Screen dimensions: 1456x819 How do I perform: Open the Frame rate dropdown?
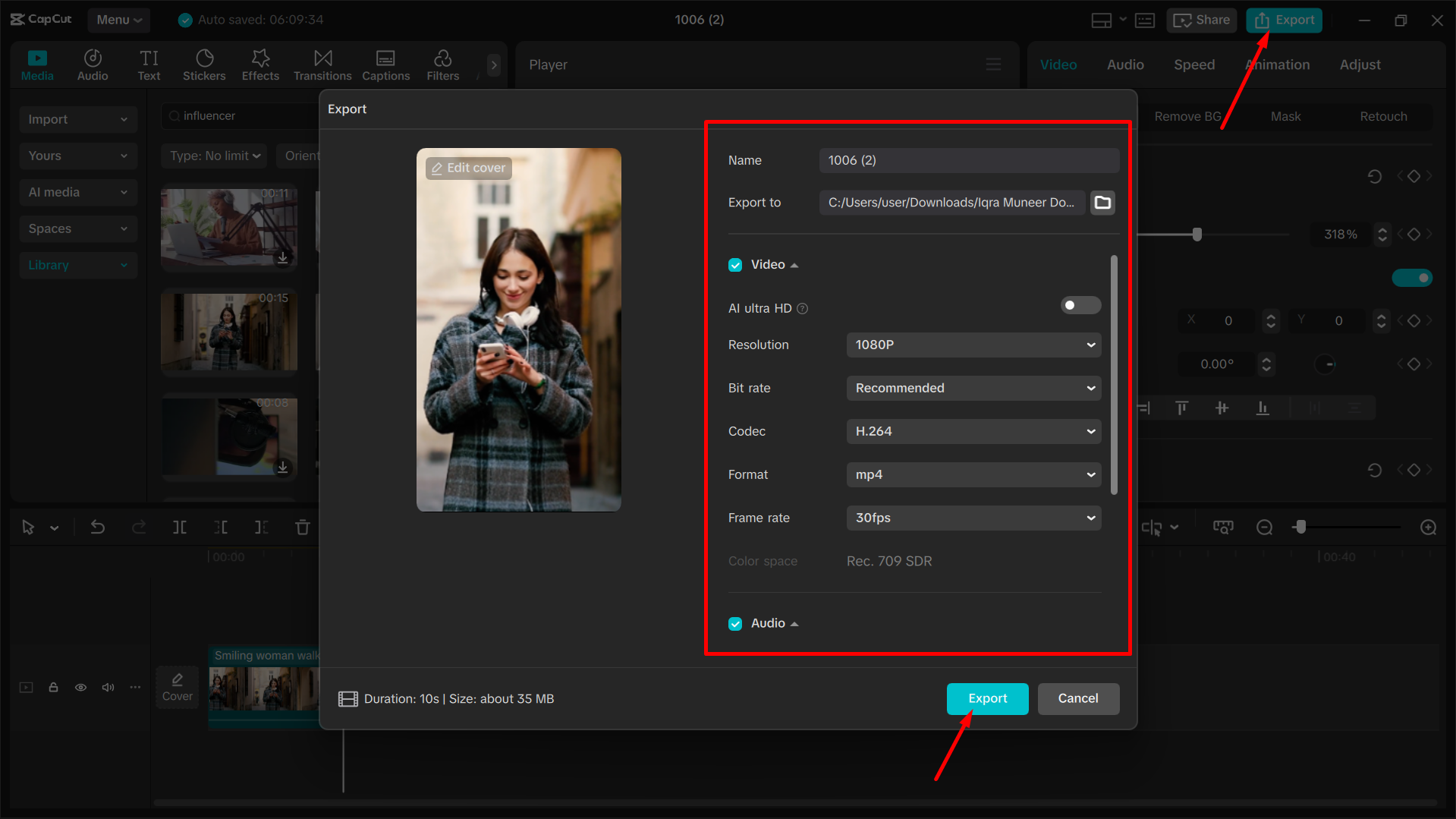tap(973, 518)
